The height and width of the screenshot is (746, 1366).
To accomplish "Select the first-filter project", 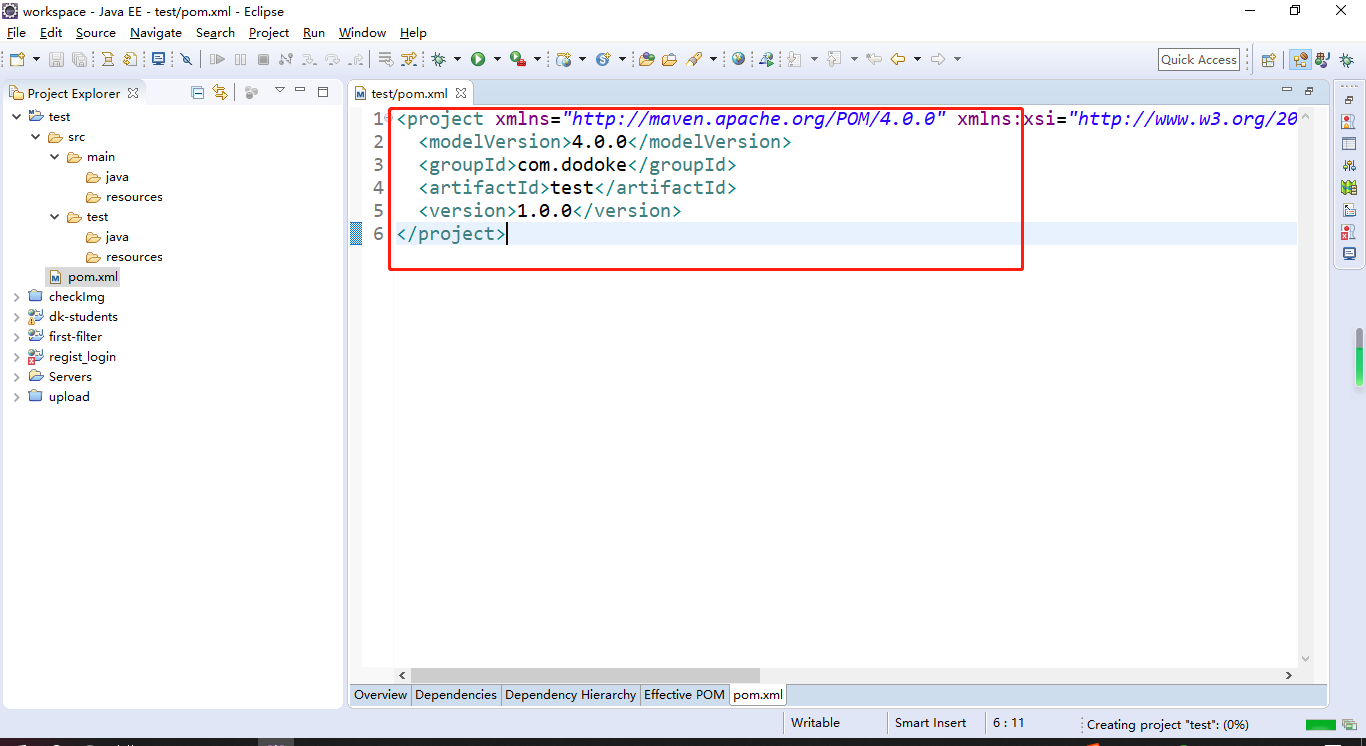I will 75,337.
